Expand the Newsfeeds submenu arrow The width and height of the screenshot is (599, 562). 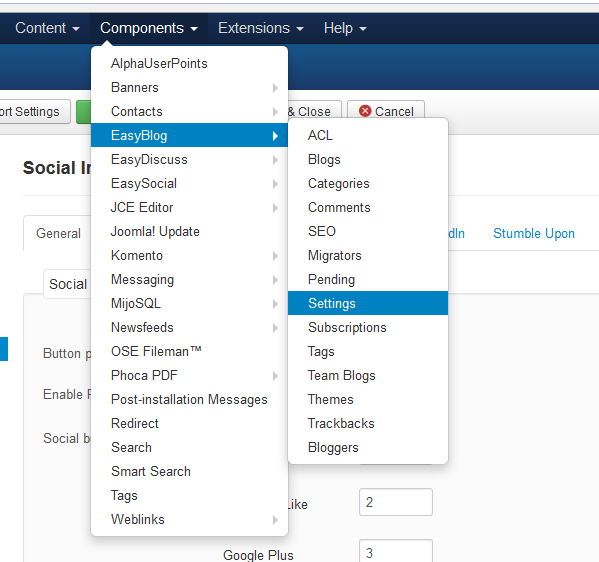[x=275, y=328]
